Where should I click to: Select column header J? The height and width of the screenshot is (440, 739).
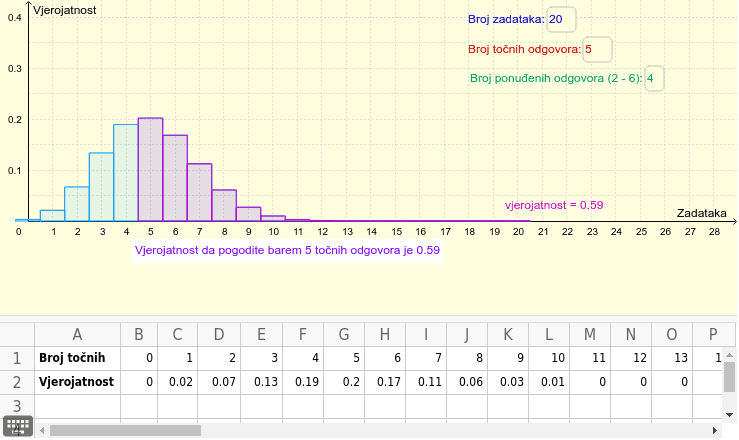467,334
